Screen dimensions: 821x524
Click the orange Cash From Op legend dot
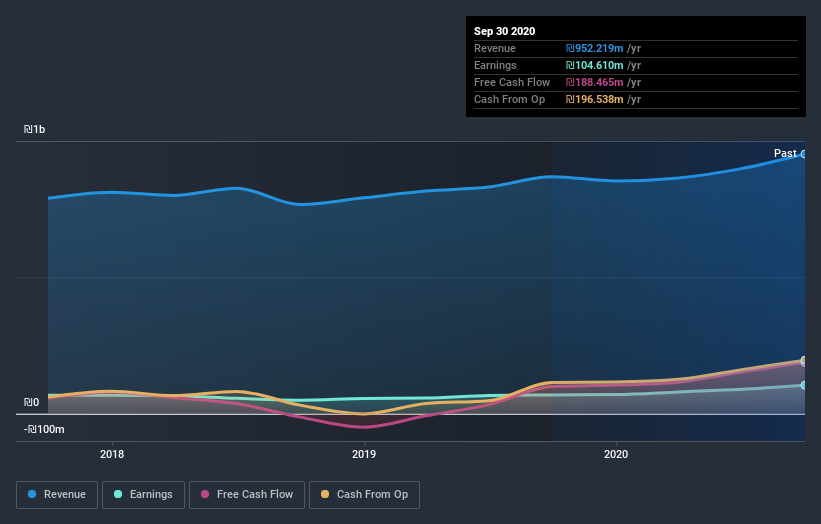coord(325,494)
